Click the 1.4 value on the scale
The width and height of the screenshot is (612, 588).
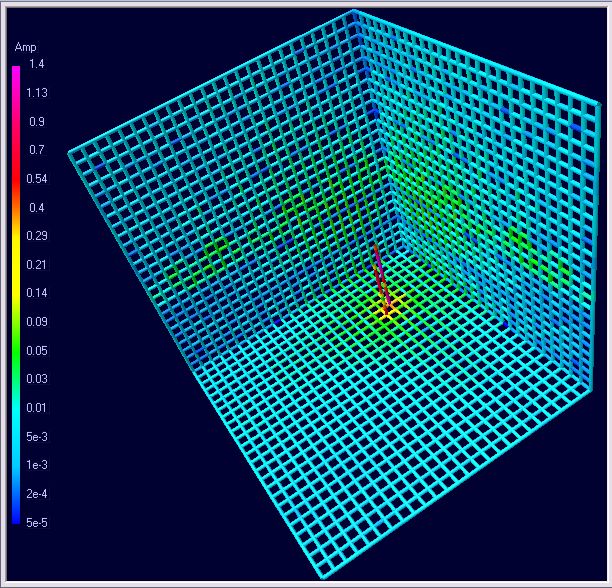pos(37,64)
